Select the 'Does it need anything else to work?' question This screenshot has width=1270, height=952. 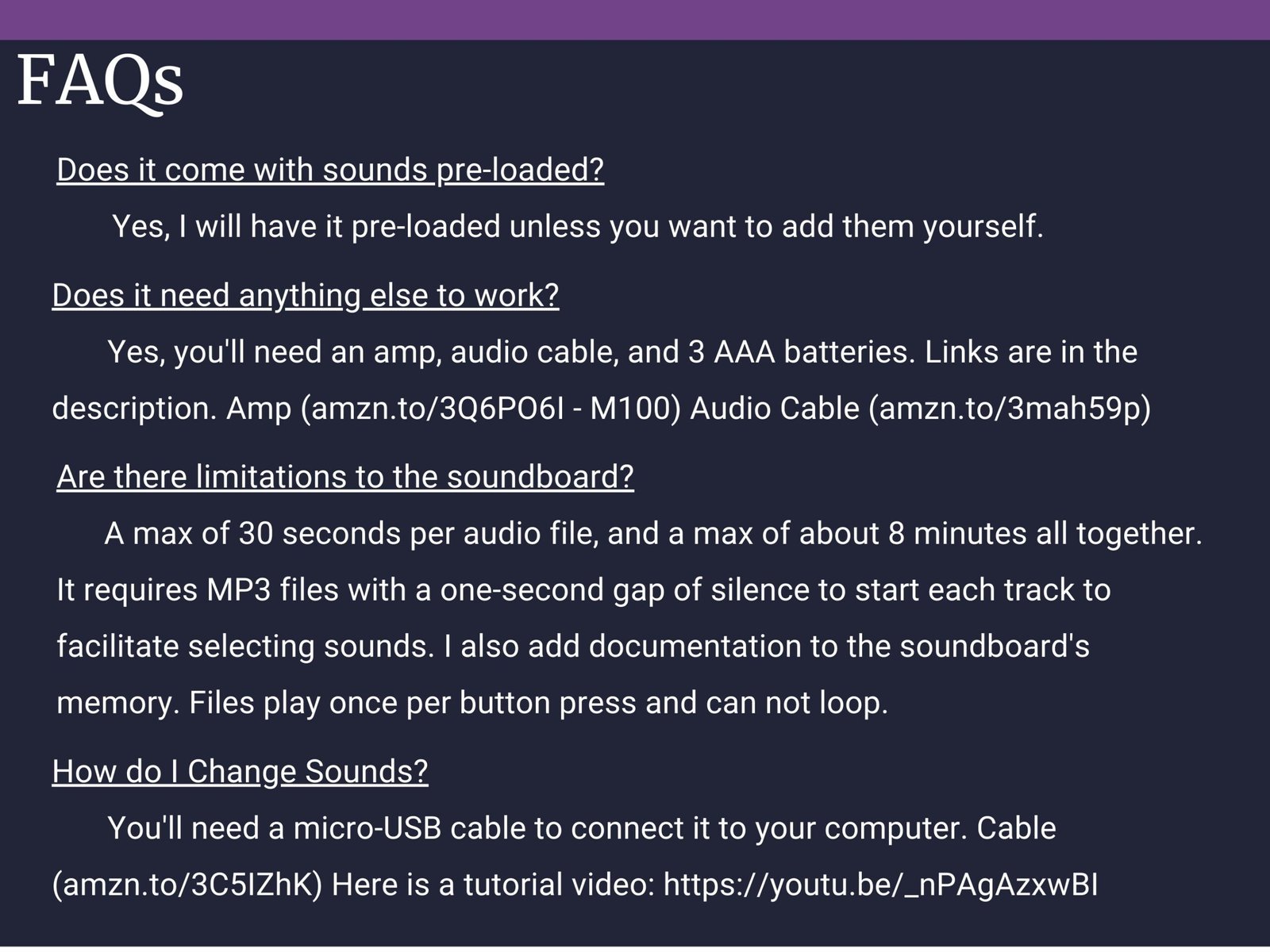pos(306,296)
